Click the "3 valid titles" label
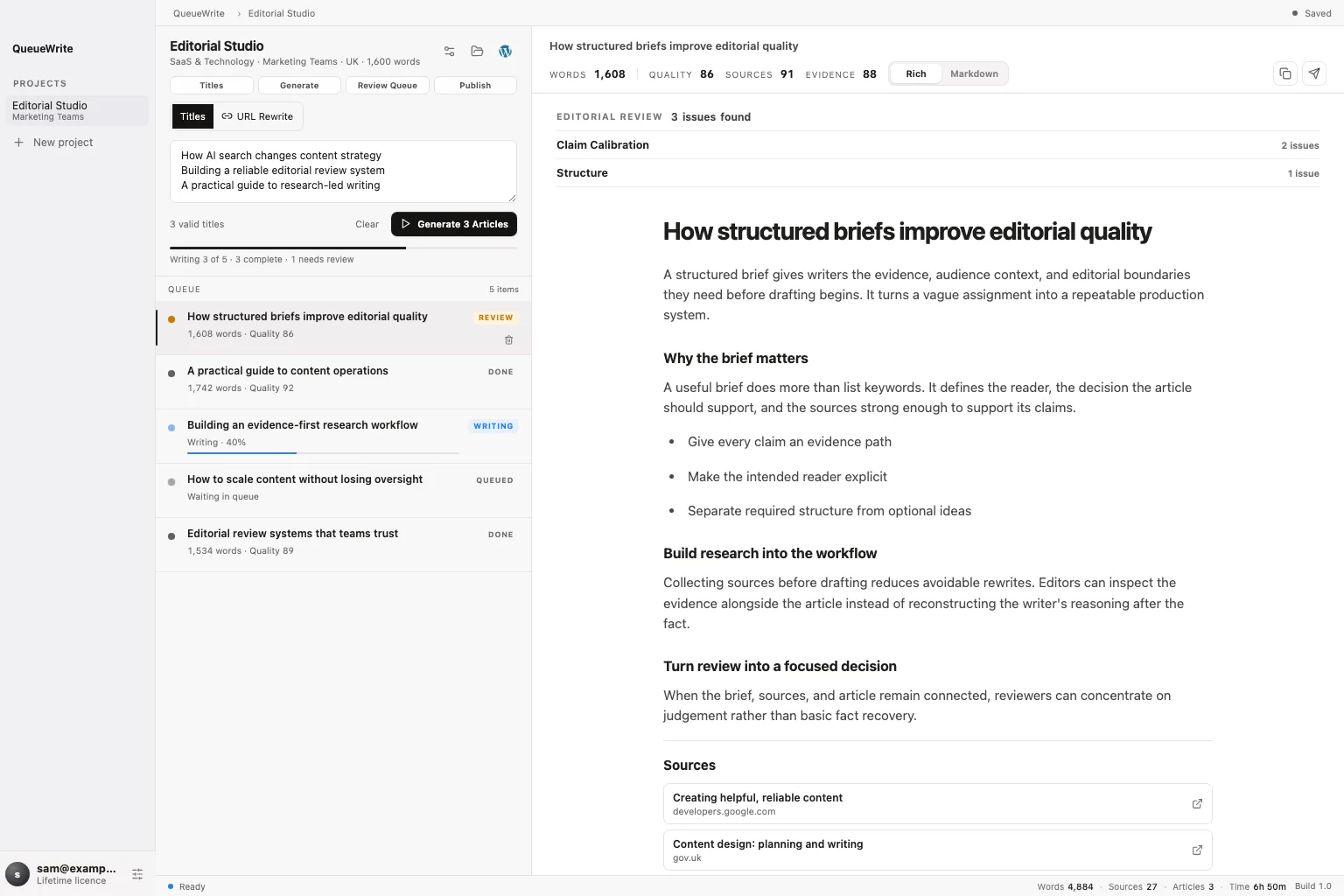The height and width of the screenshot is (896, 1344). [197, 224]
